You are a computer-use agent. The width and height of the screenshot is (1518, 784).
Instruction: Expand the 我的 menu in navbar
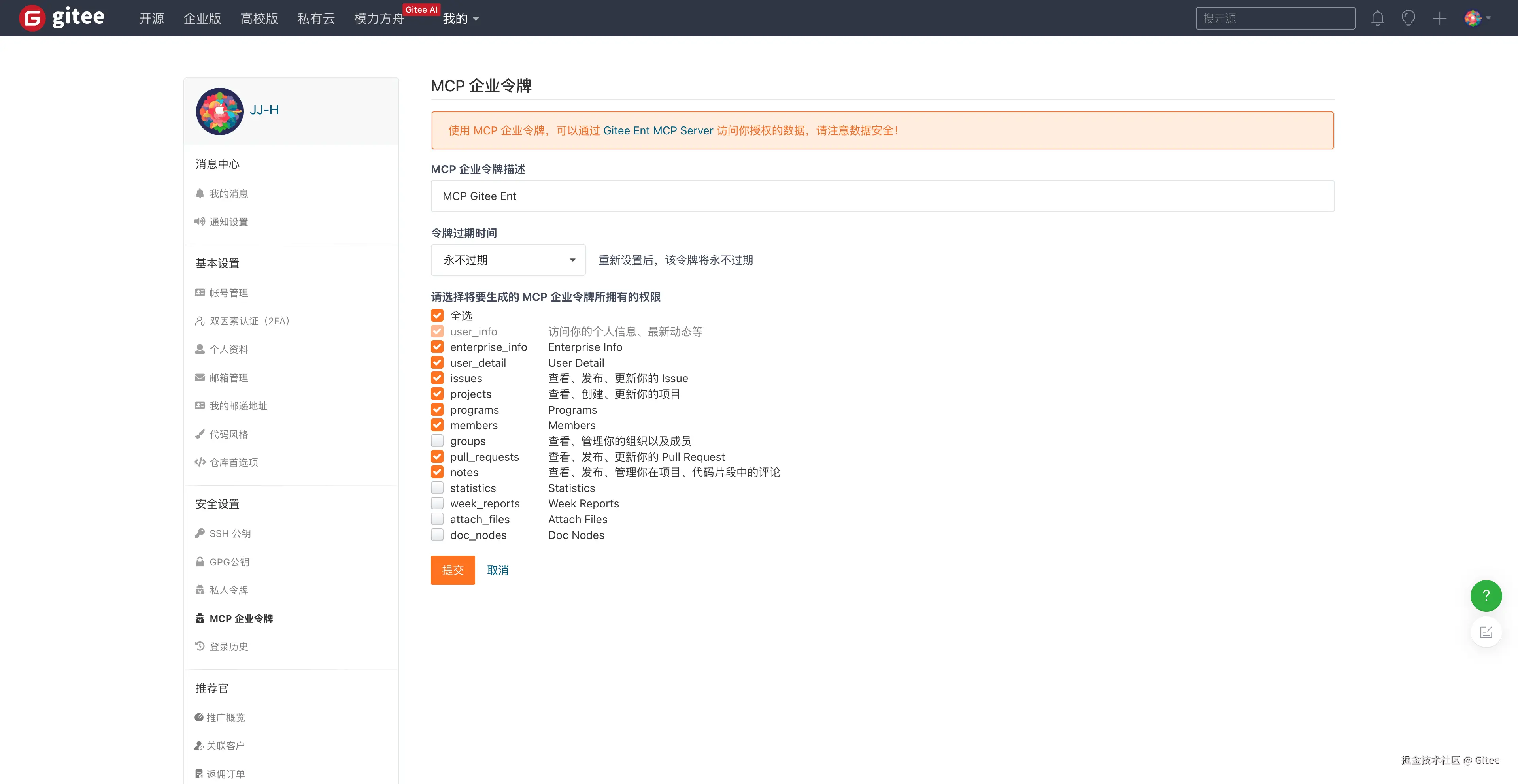tap(460, 19)
